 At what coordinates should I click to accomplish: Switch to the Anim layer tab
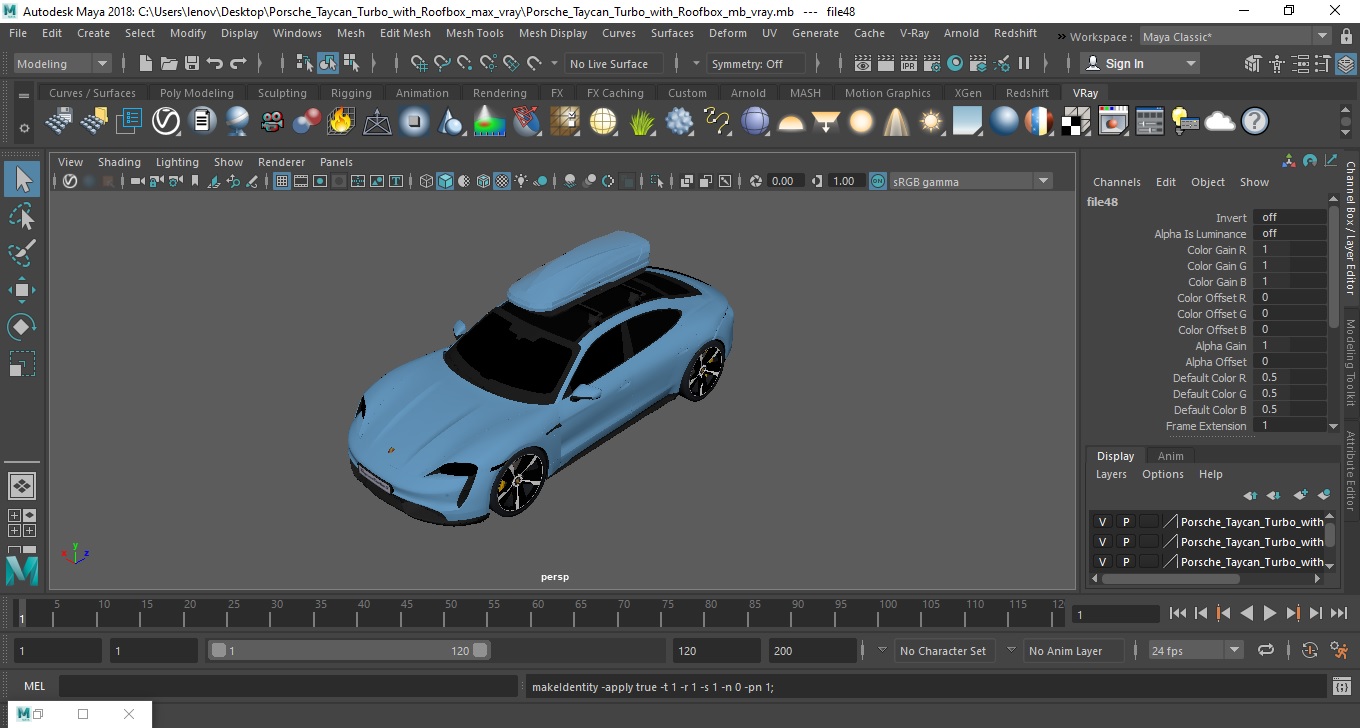[x=1170, y=455]
